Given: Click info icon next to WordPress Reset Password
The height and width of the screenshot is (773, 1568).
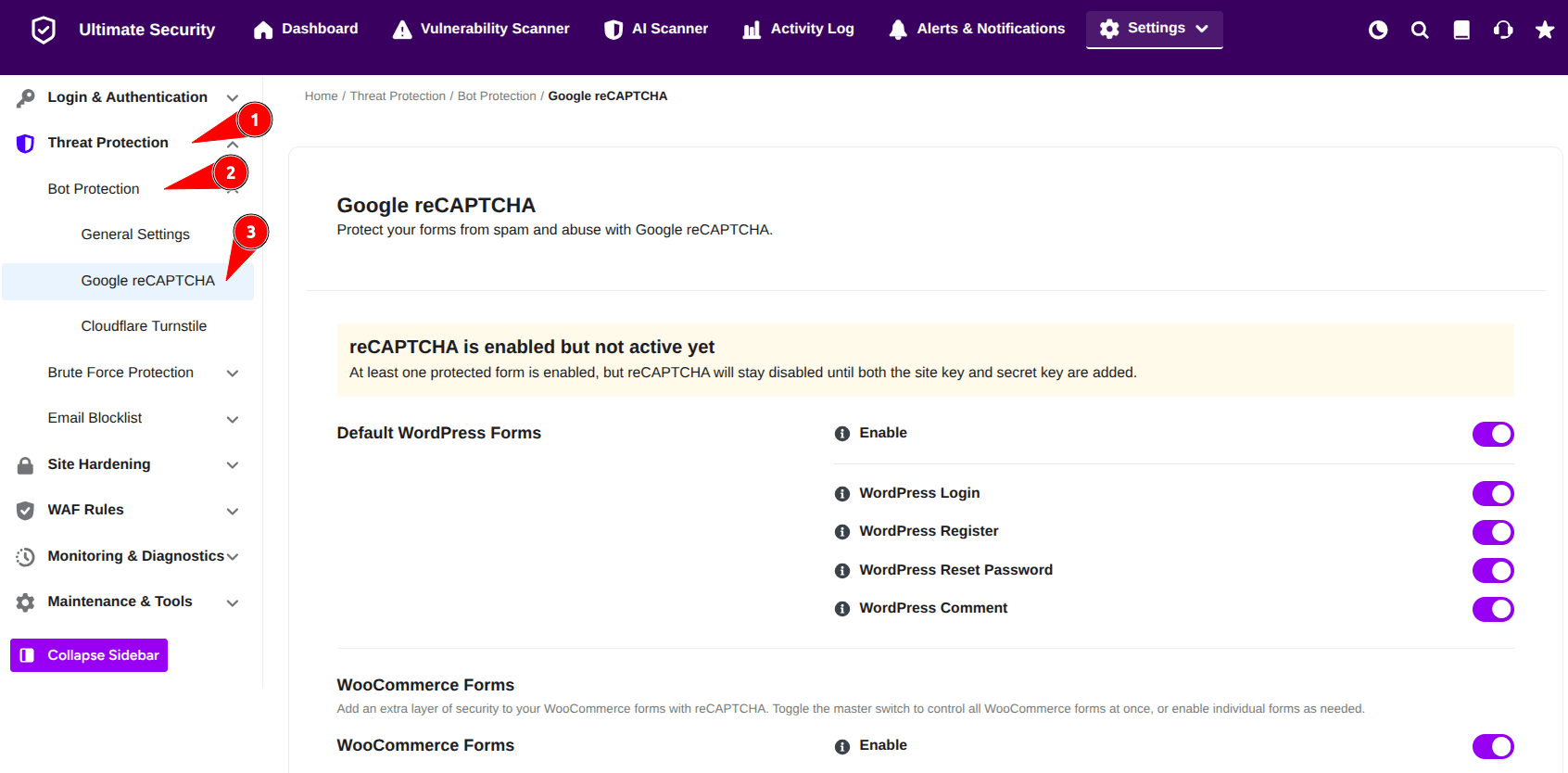Looking at the screenshot, I should pos(842,571).
